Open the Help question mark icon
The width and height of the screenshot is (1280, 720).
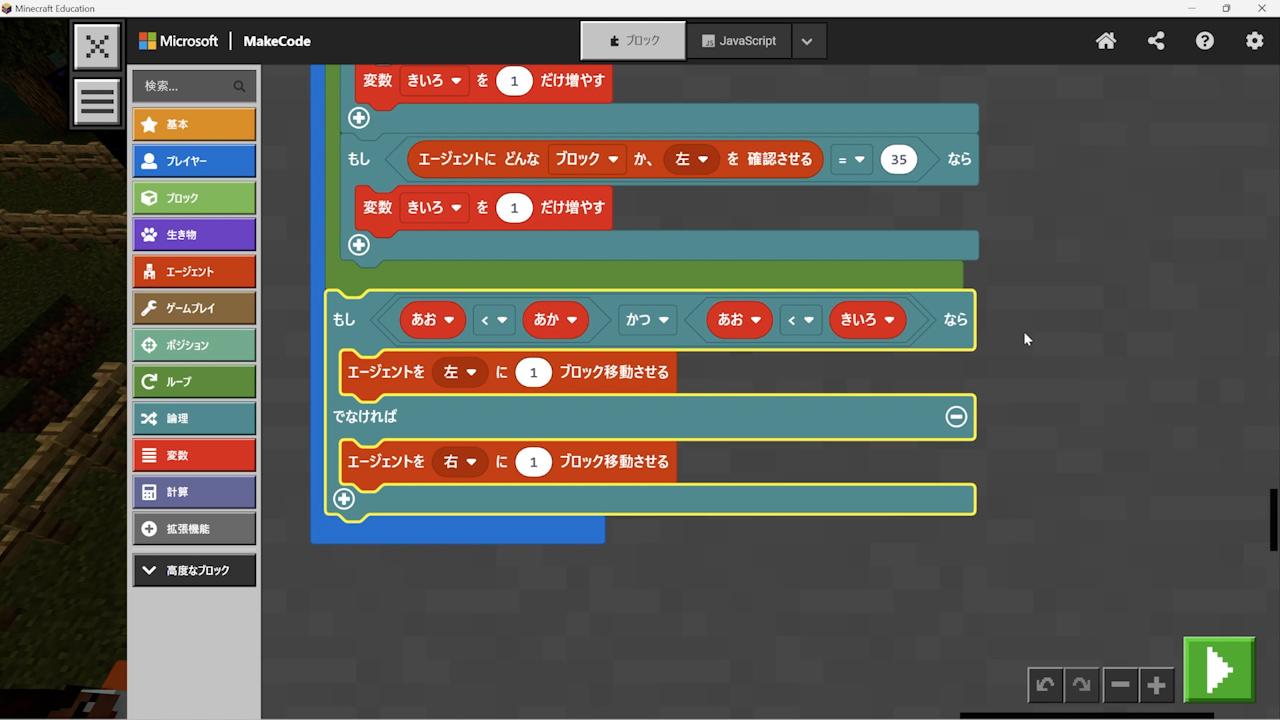1205,41
